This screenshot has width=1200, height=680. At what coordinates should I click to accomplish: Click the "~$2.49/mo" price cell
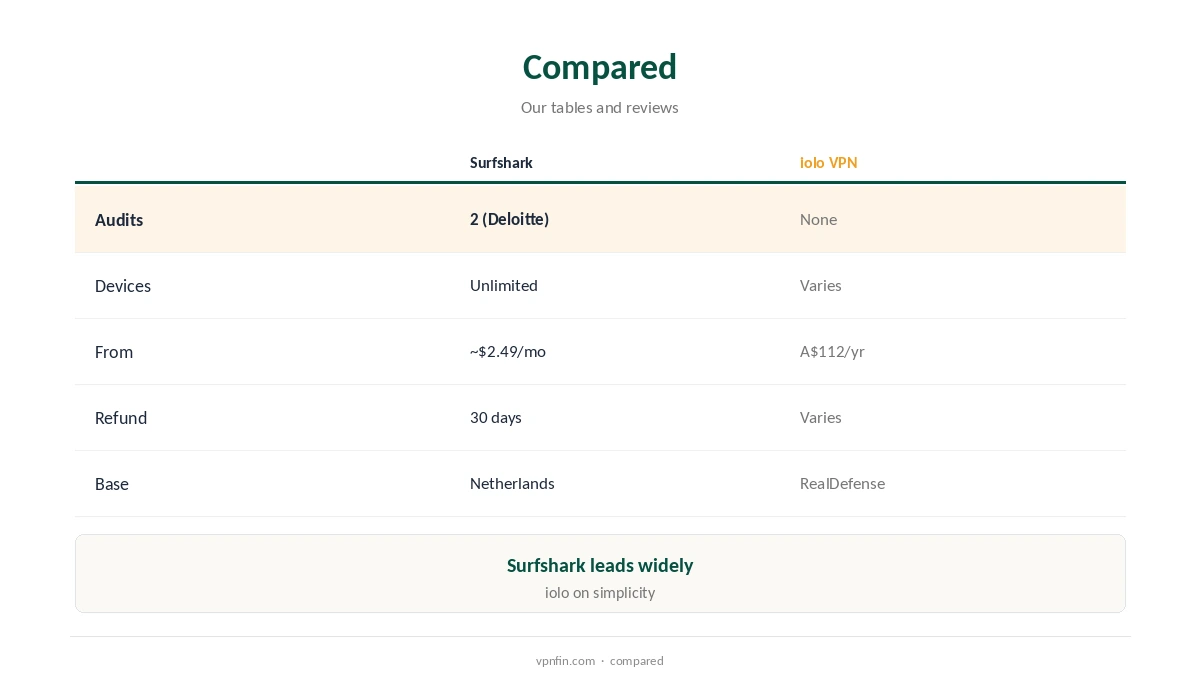point(508,351)
